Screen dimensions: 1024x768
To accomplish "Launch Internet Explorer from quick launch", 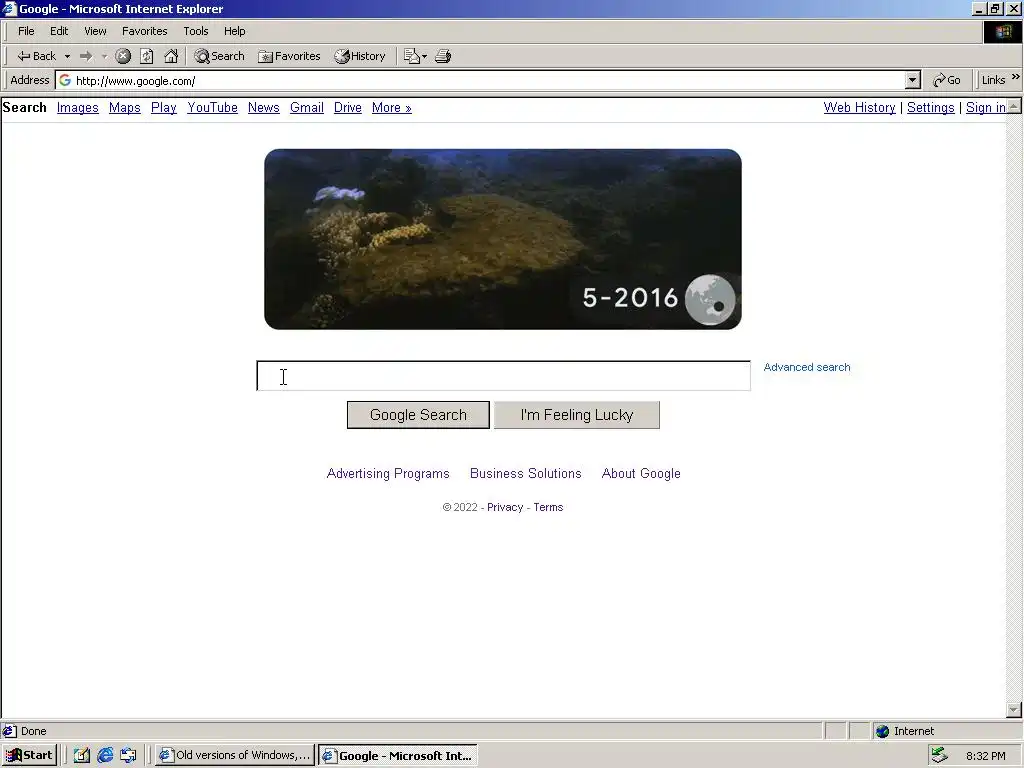I will 104,755.
